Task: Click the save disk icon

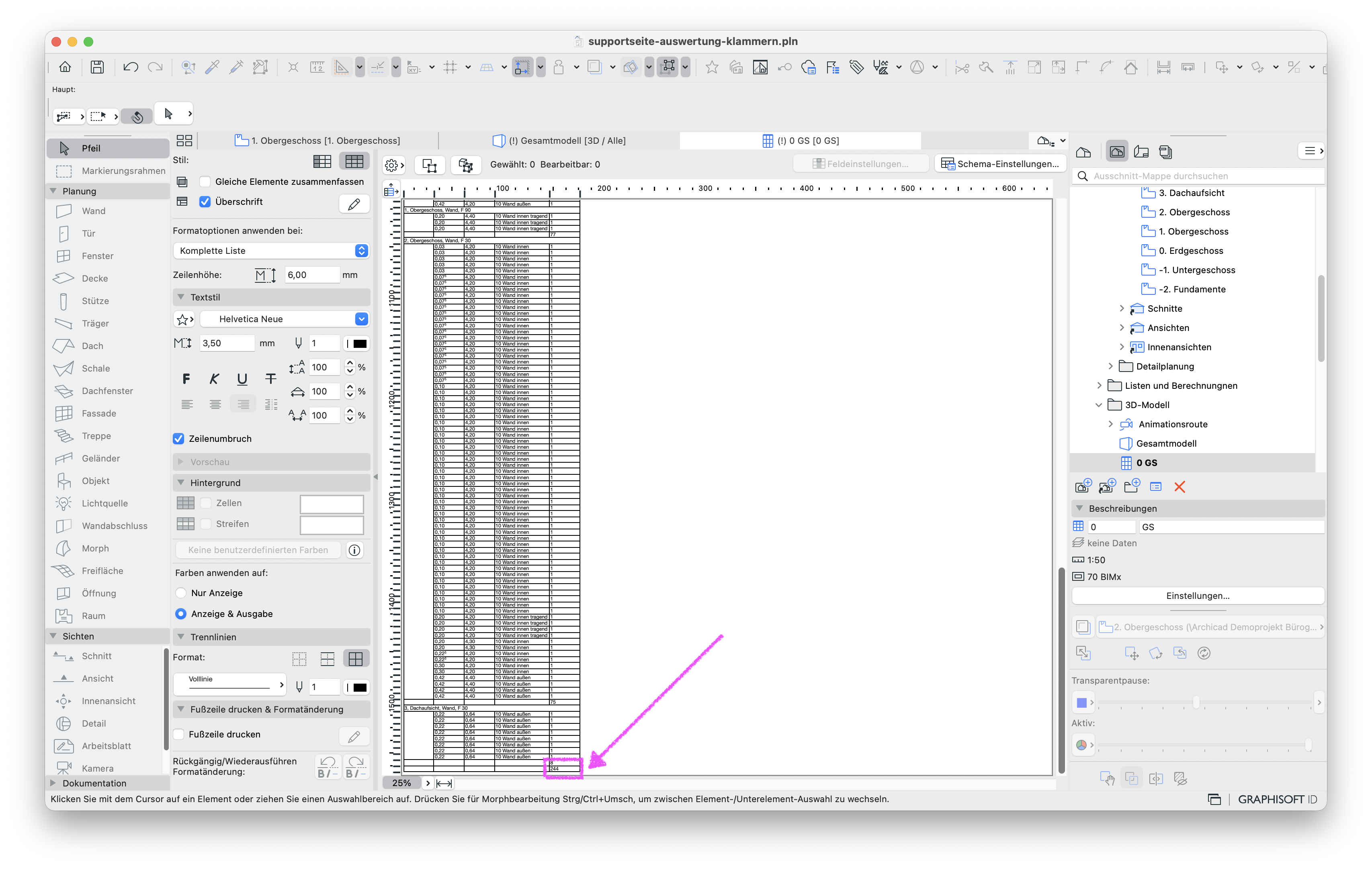Action: coord(97,67)
